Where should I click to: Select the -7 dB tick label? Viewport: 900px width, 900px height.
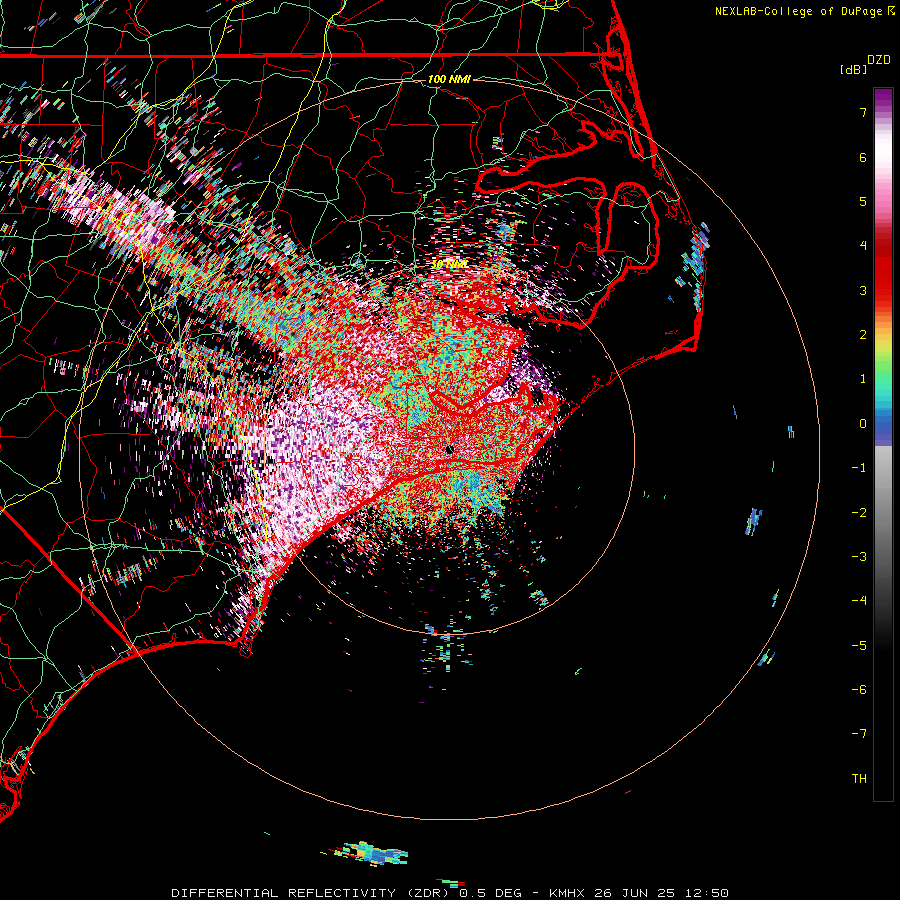(x=859, y=734)
